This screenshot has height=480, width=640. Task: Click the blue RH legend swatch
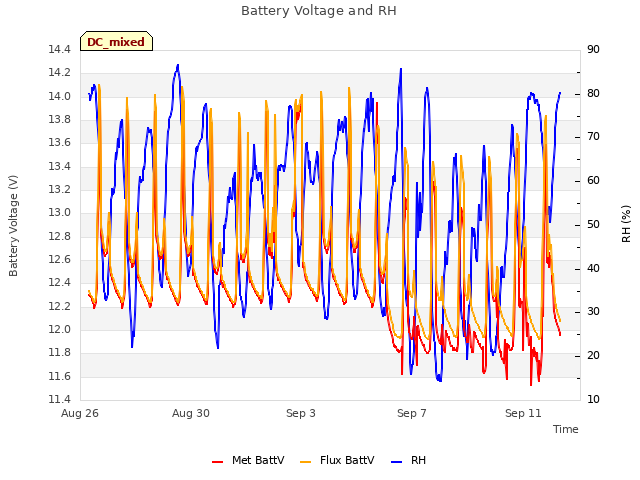(397, 462)
